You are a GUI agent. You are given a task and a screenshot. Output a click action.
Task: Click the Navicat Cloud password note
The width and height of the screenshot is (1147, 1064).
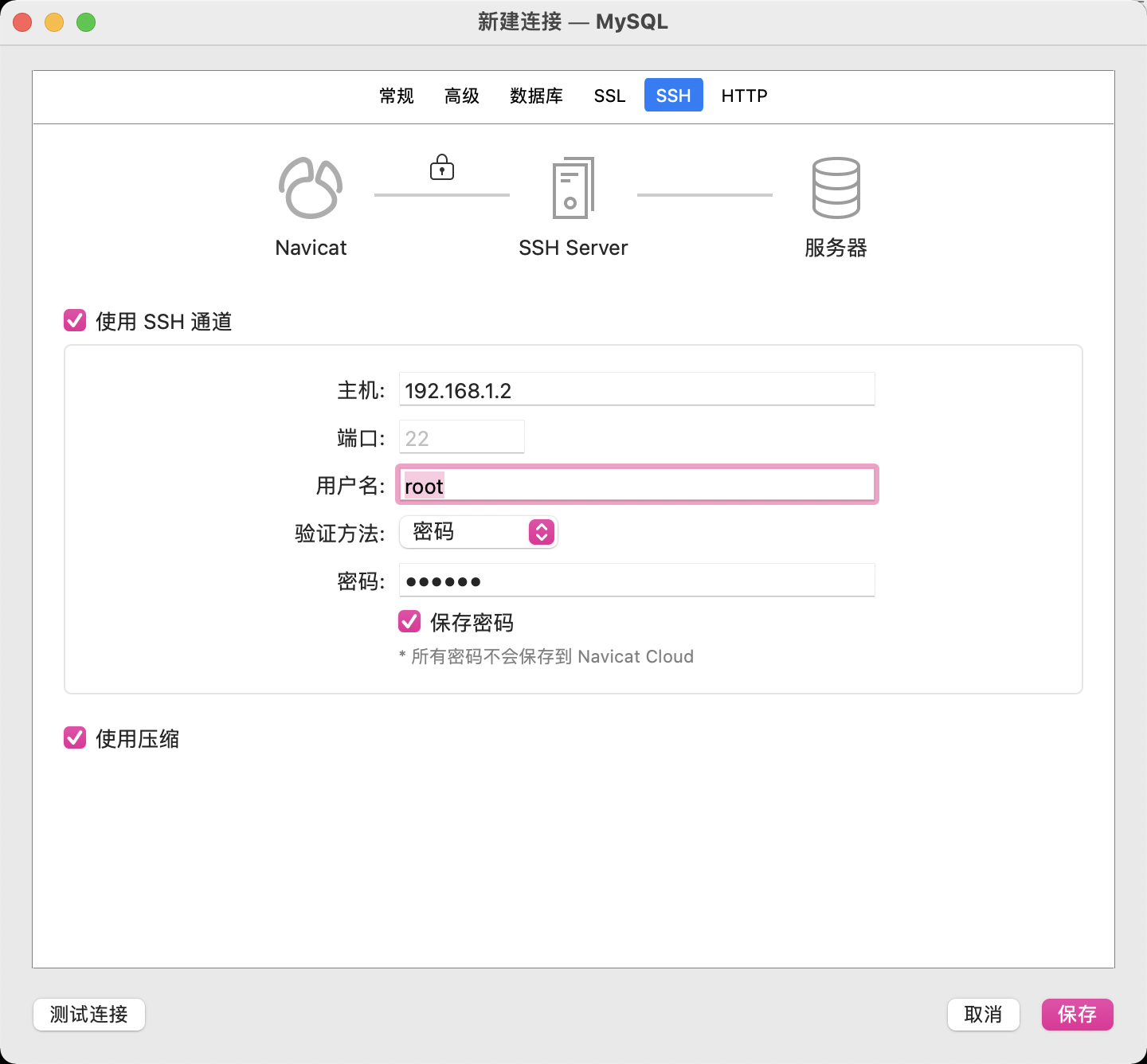coord(546,656)
